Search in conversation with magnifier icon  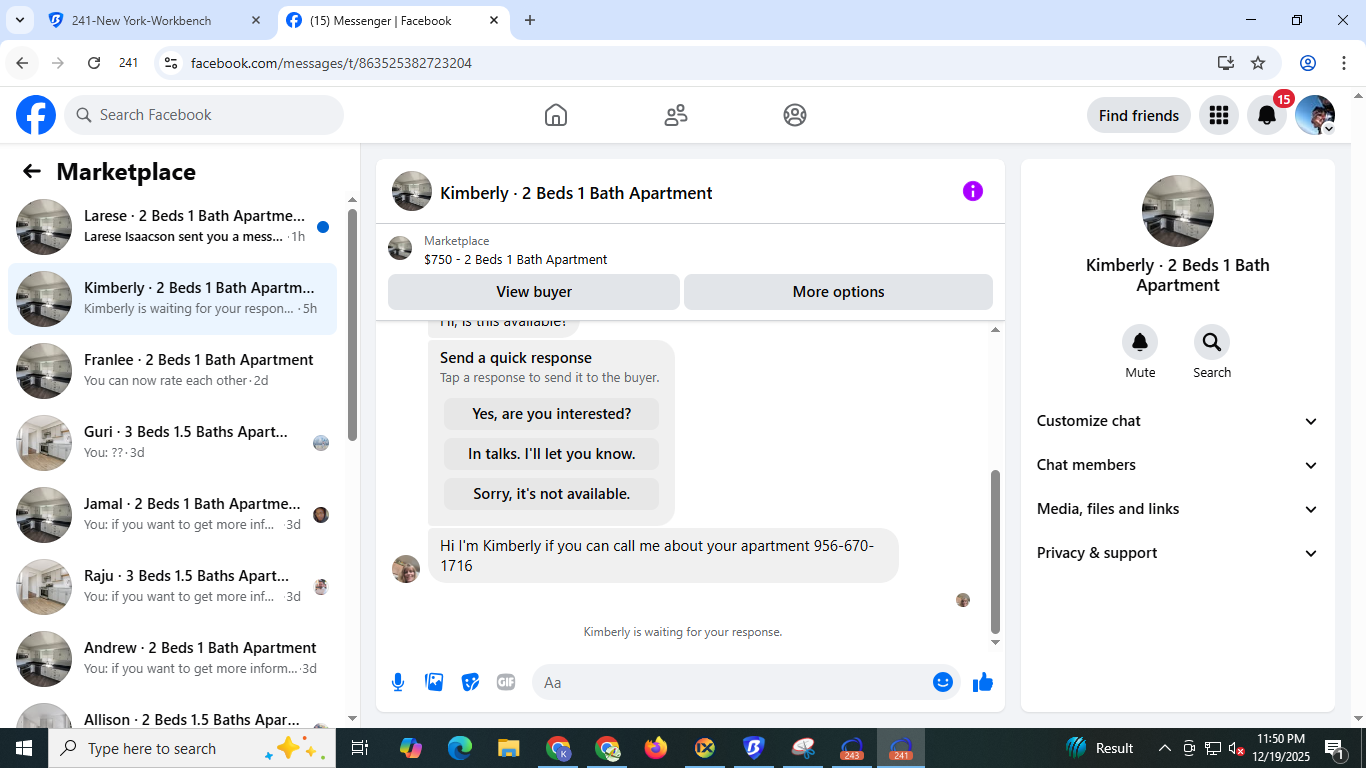[1212, 343]
